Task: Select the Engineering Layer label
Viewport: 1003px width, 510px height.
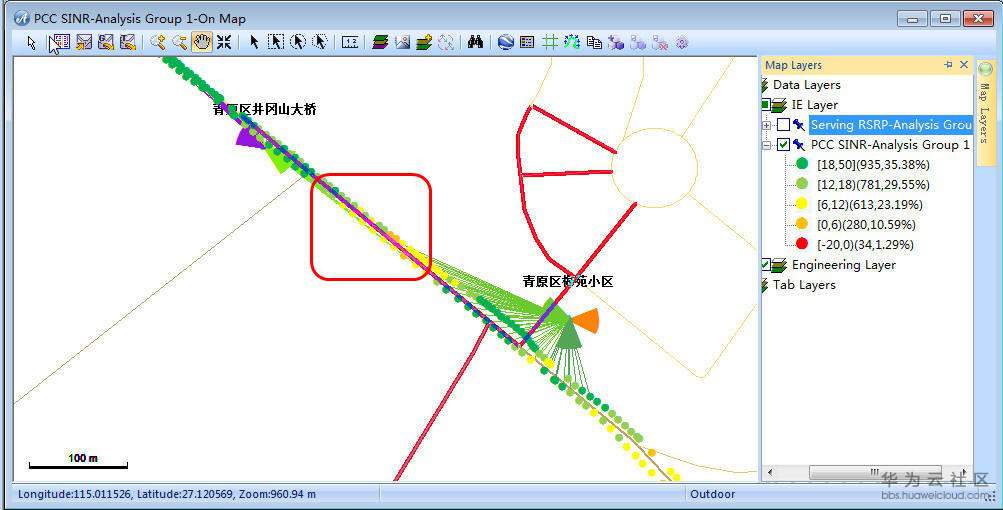Action: (844, 264)
